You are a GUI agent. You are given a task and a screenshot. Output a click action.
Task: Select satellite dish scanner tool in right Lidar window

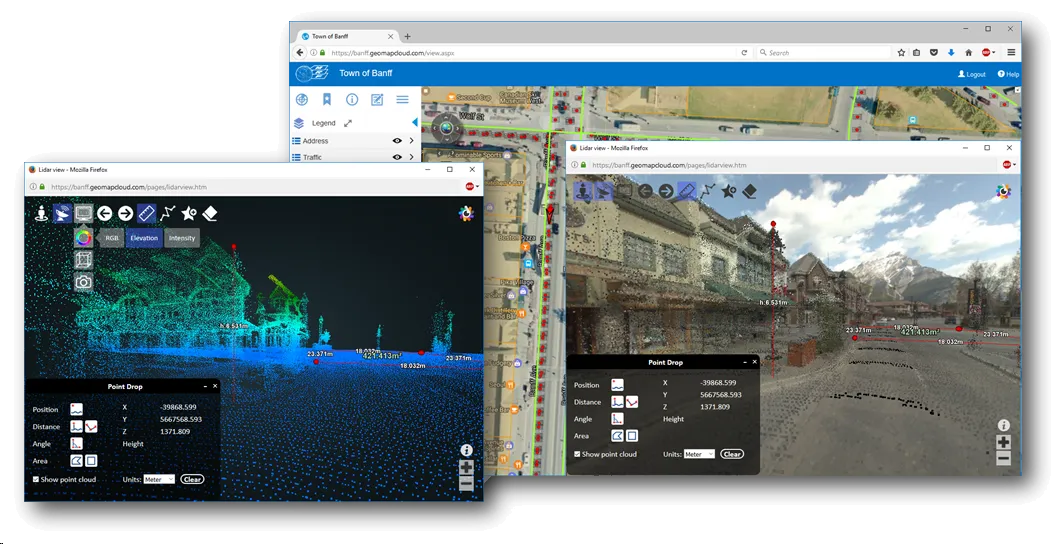coord(604,191)
